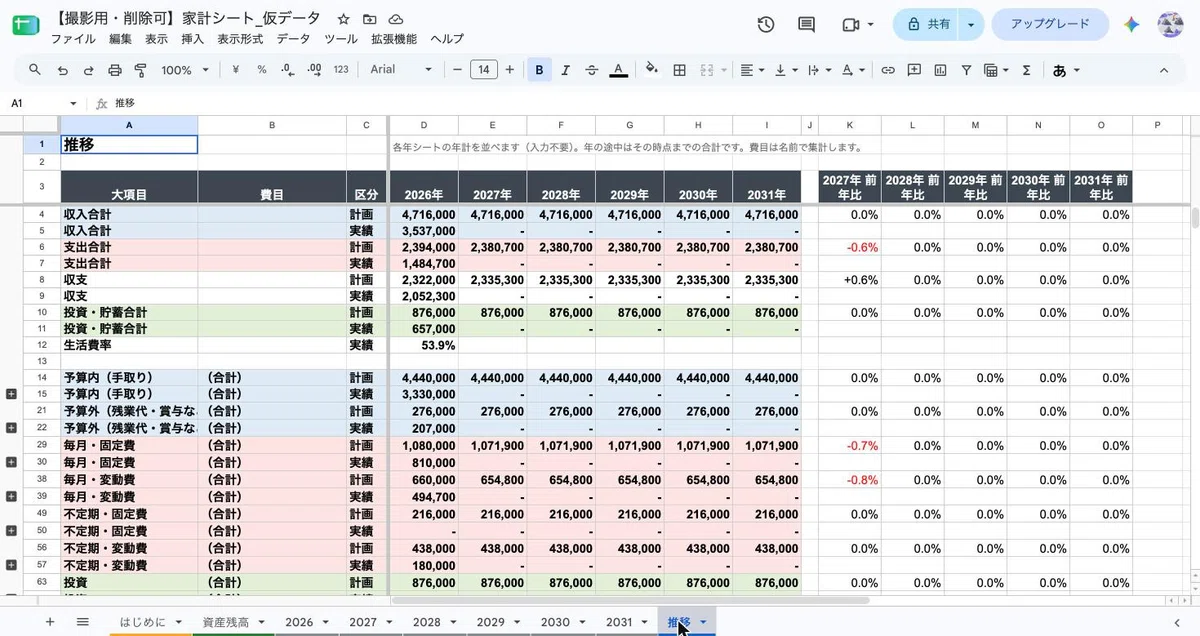Decrease decimal places

[x=288, y=70]
